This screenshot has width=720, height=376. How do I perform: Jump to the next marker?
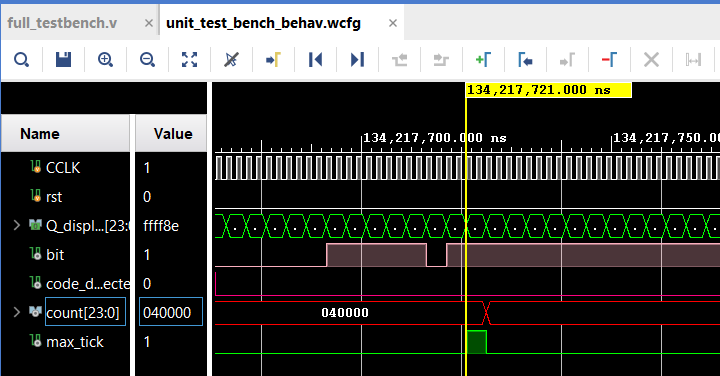[x=567, y=60]
